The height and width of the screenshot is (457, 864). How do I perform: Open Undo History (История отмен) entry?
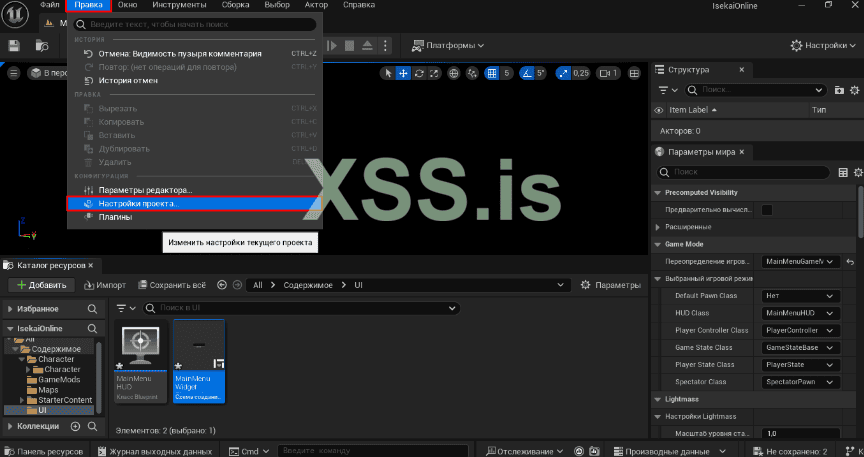click(x=193, y=80)
